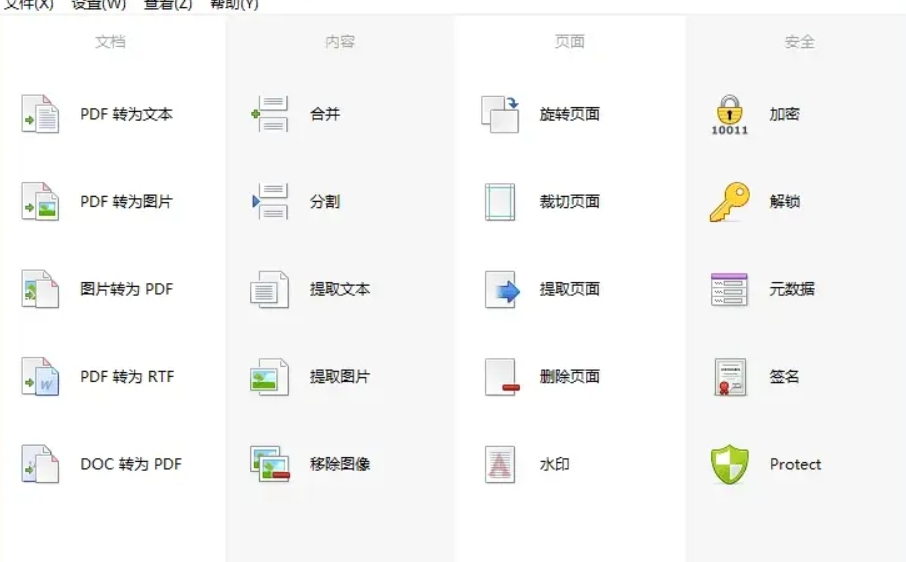The width and height of the screenshot is (906, 562).
Task: Click the remove images (移除图像) icon
Action: (x=270, y=464)
